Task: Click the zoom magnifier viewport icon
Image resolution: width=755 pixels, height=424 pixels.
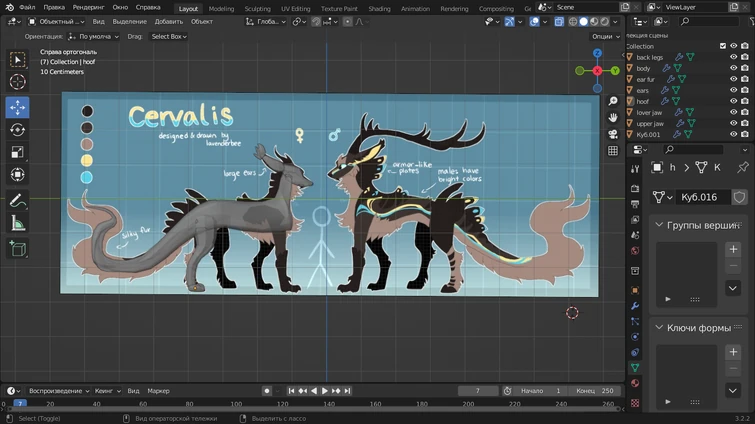Action: [613, 101]
